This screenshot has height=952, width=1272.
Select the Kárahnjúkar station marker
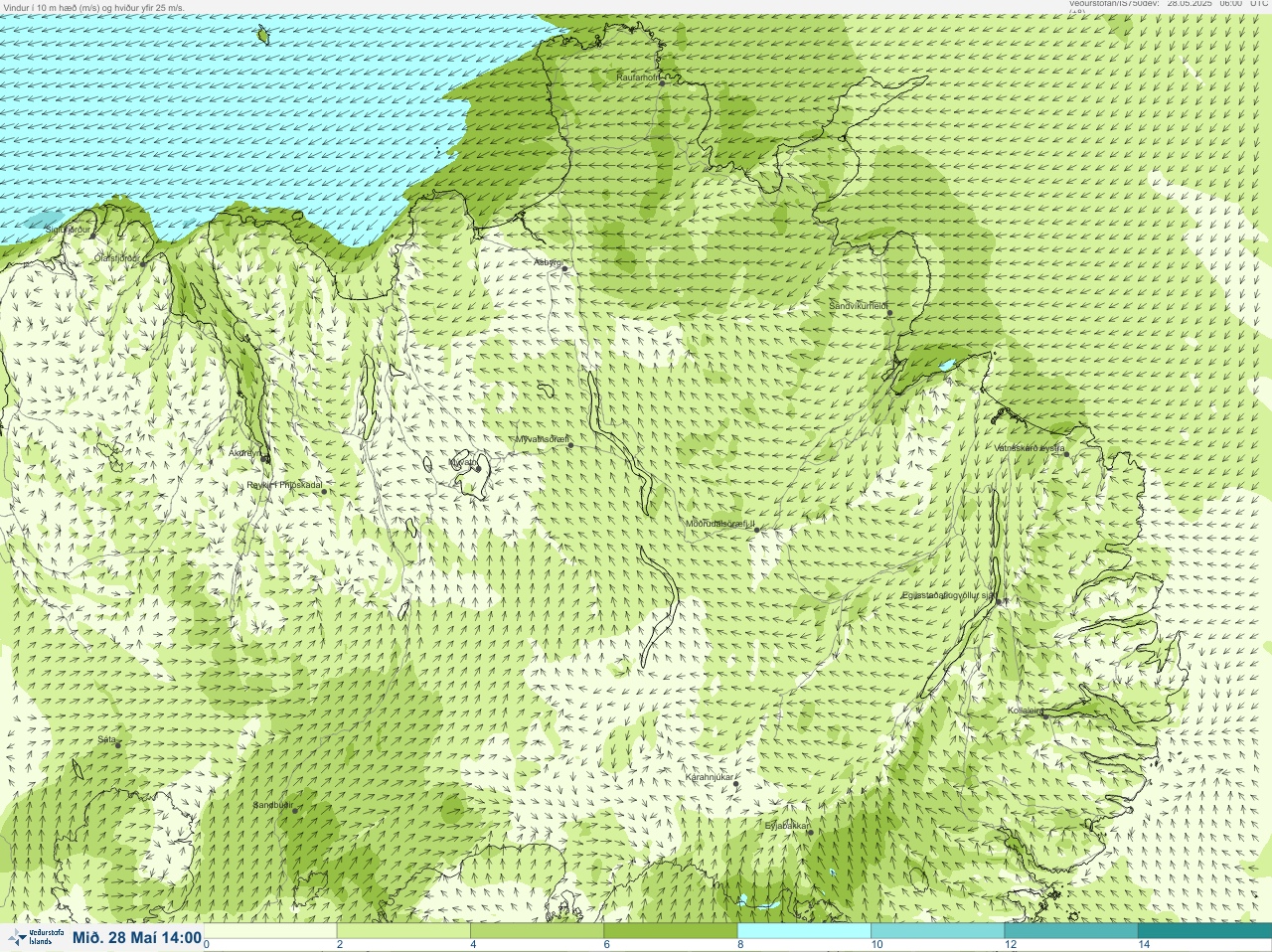tap(736, 784)
